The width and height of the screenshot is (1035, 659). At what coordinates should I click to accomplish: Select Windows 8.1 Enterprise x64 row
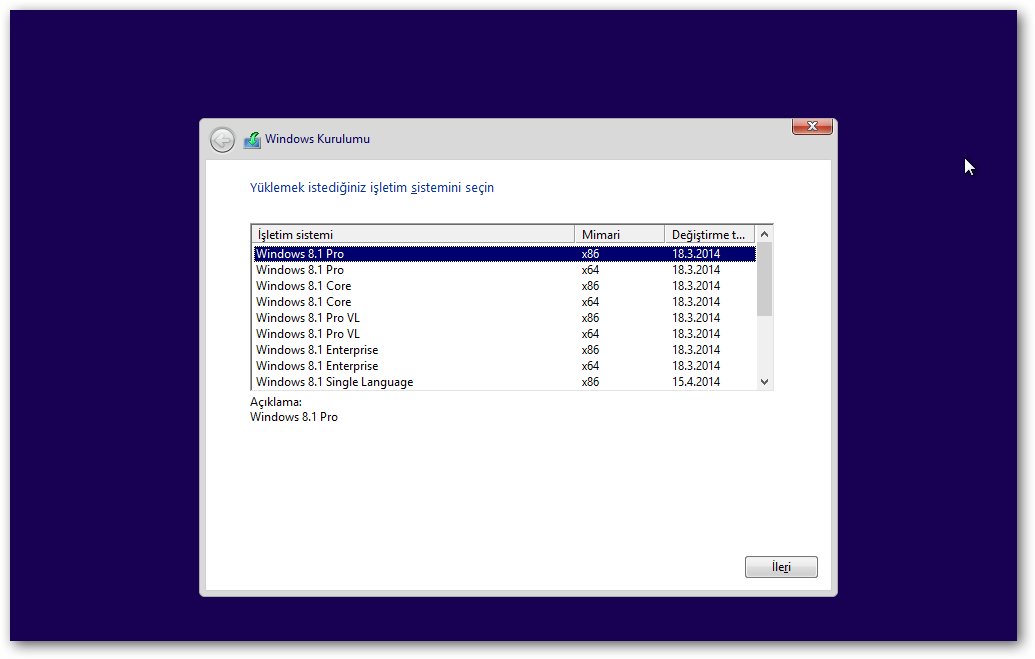505,366
